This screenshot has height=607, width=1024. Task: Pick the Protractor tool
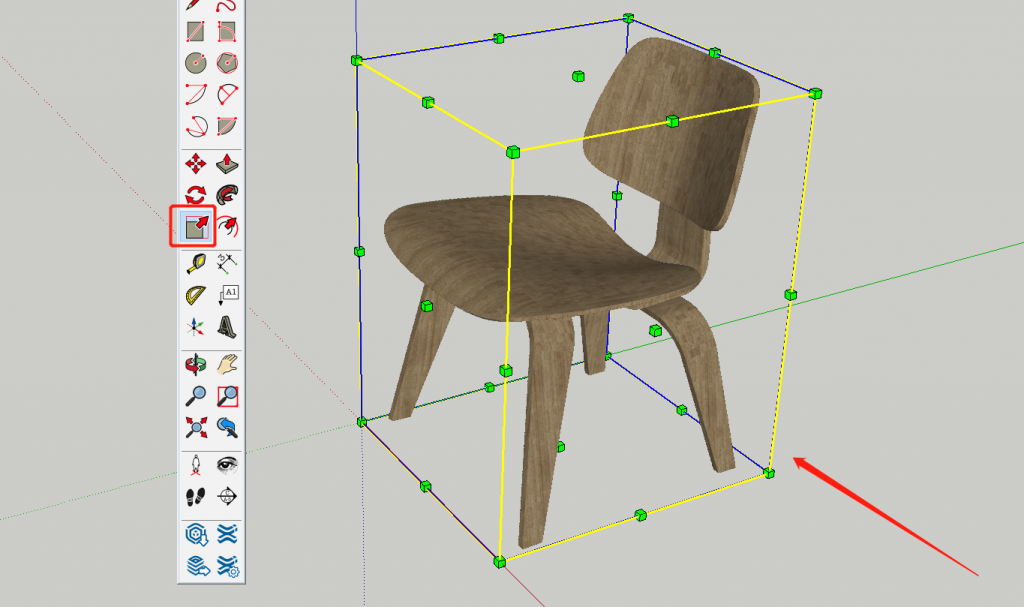tap(195, 295)
